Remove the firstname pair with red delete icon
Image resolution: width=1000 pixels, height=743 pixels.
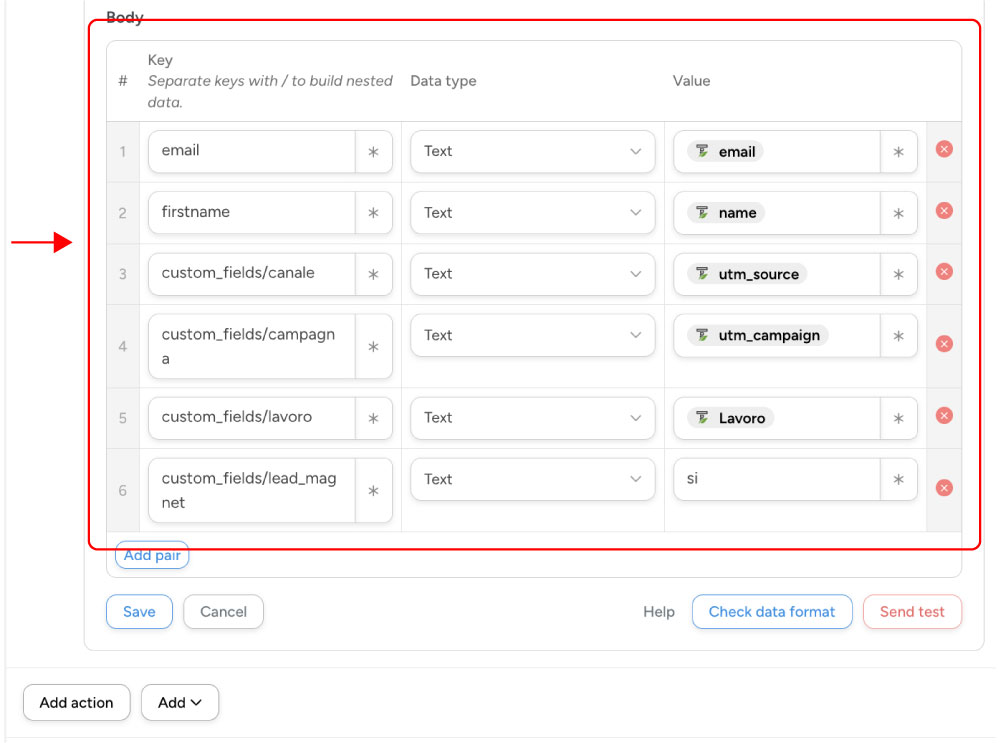point(942,211)
